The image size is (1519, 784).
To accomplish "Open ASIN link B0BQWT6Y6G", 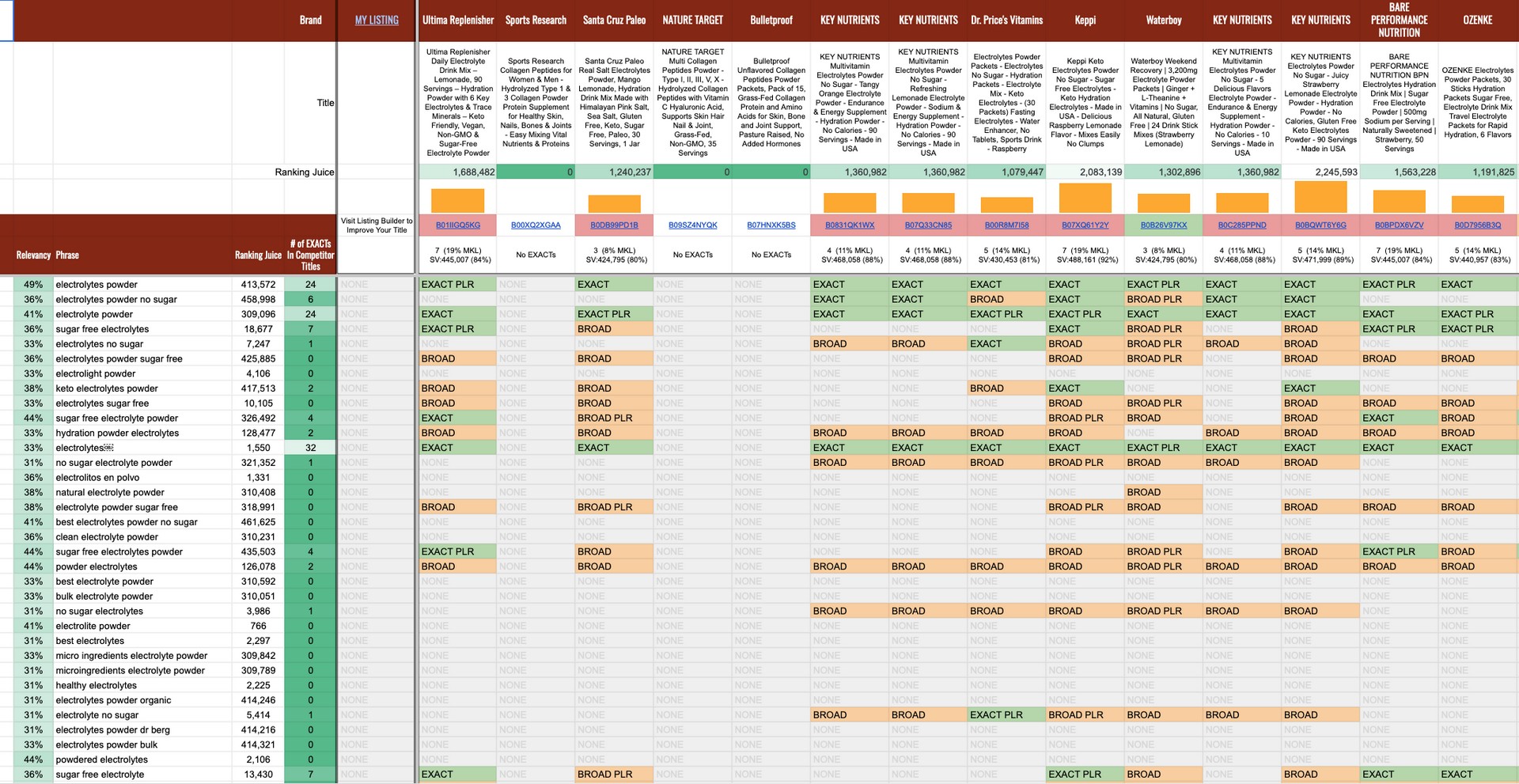I will pyautogui.click(x=1320, y=225).
